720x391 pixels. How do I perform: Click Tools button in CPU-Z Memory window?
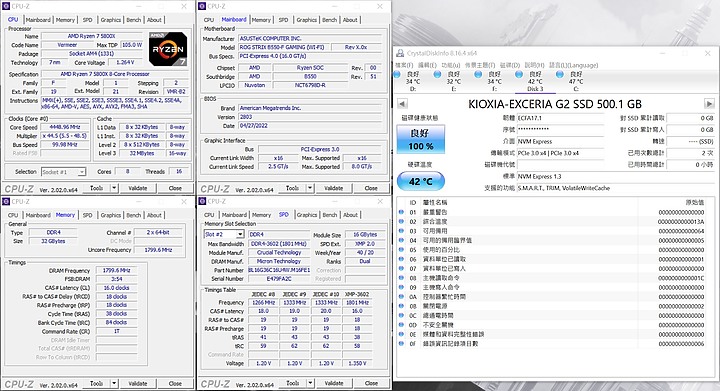96,383
